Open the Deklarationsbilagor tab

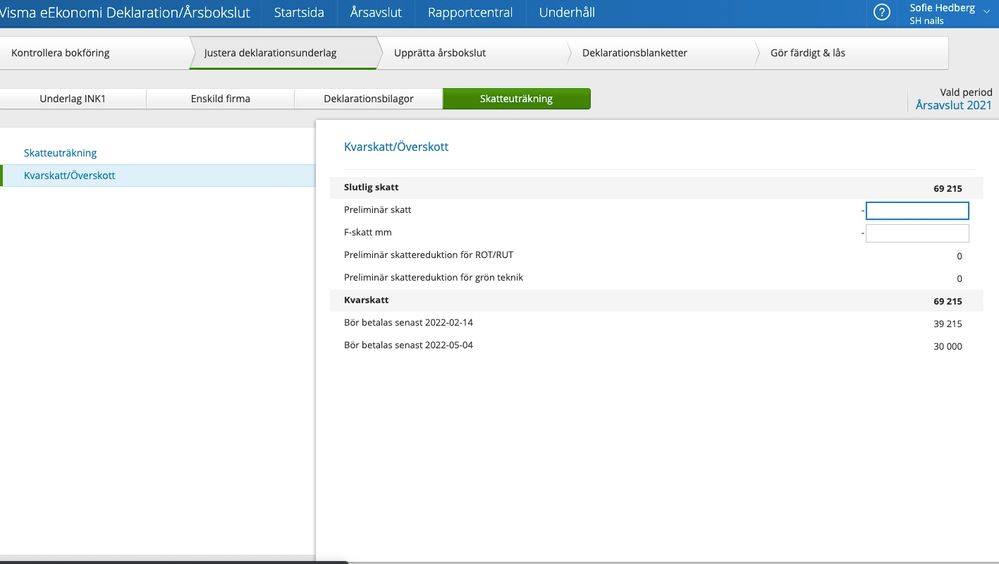click(x=368, y=99)
